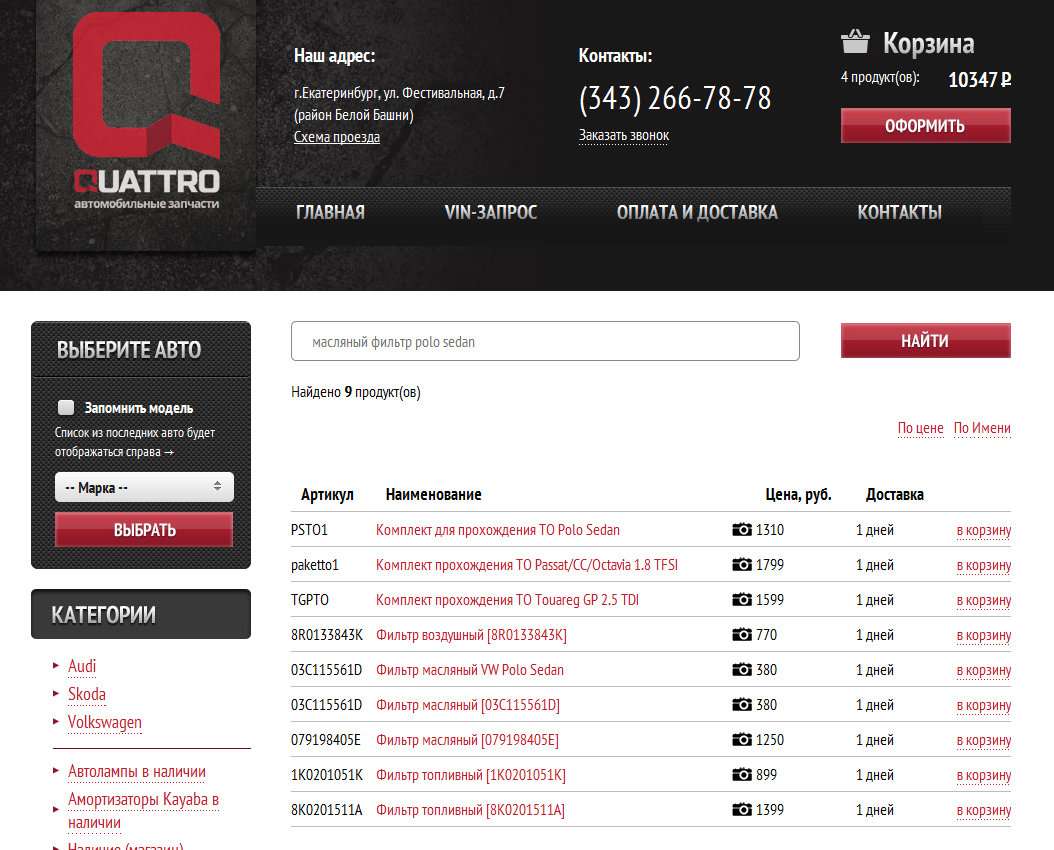Open the Корзина cart heading

pos(928,43)
